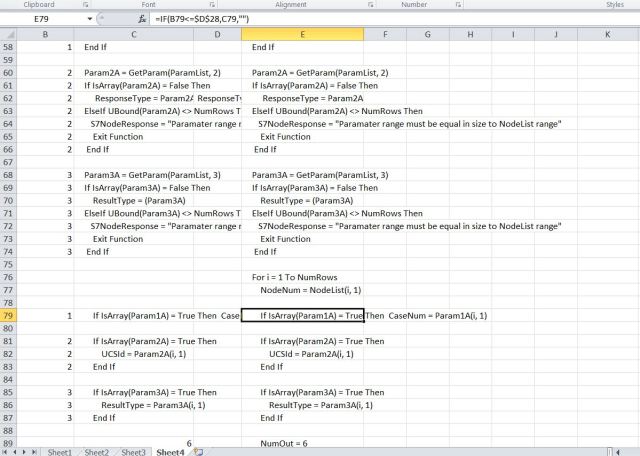This screenshot has height=456, width=640.
Task: Switch to the Sheet2 tab
Action: tap(97, 452)
